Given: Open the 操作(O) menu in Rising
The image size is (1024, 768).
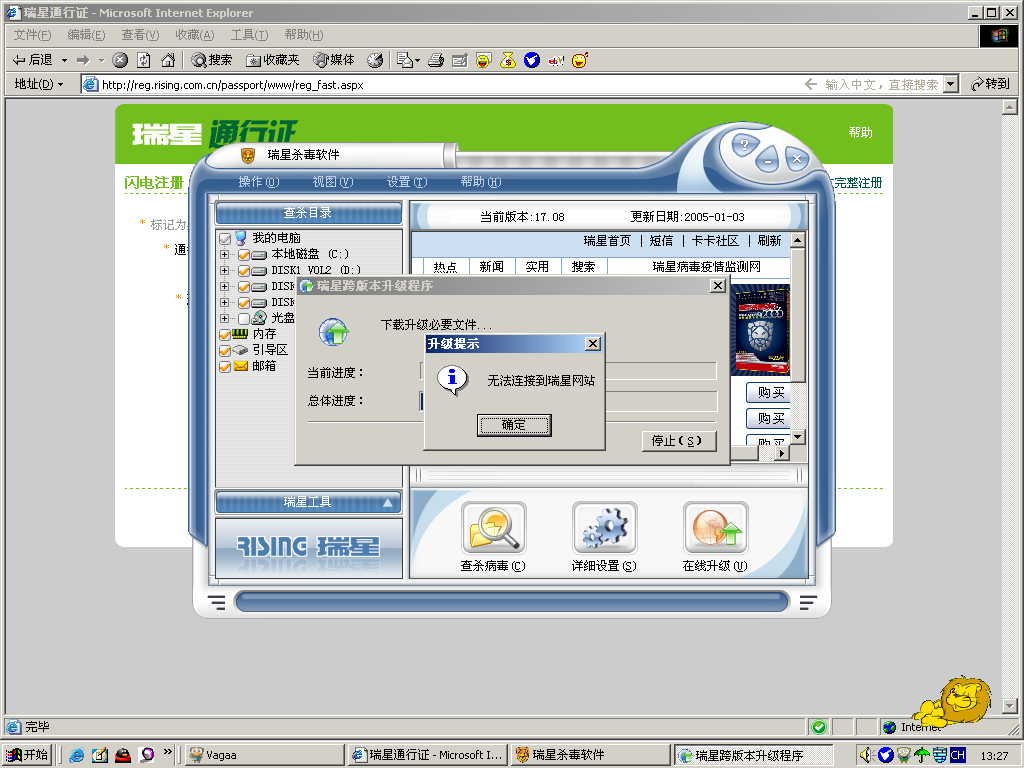Looking at the screenshot, I should click(x=259, y=182).
